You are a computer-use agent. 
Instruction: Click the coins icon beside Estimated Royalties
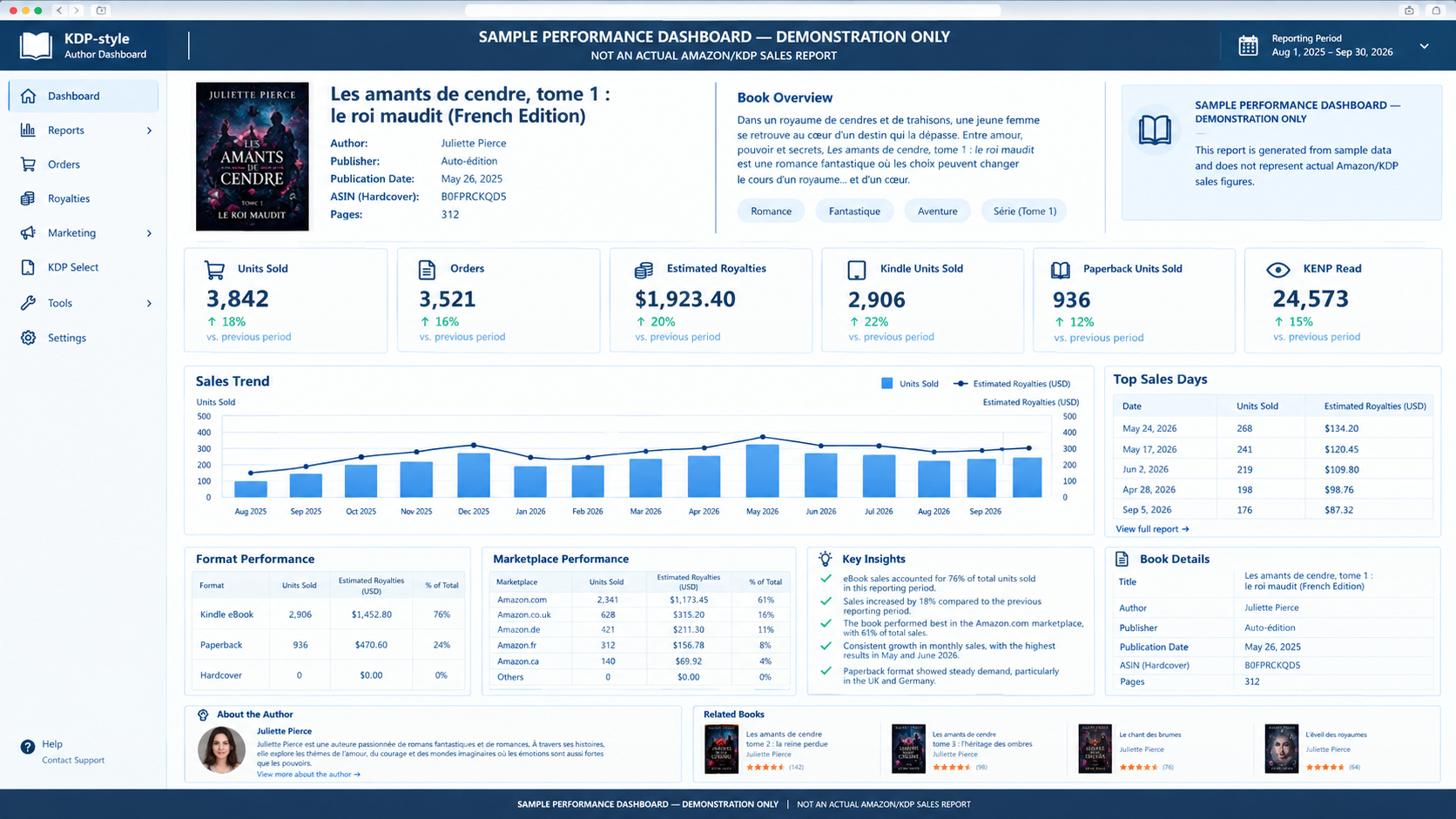pyautogui.click(x=644, y=270)
